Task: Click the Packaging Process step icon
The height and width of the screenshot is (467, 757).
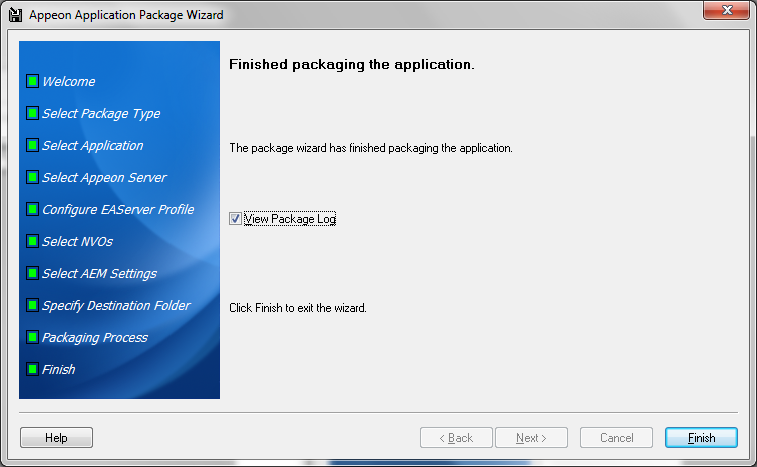Action: (x=32, y=337)
